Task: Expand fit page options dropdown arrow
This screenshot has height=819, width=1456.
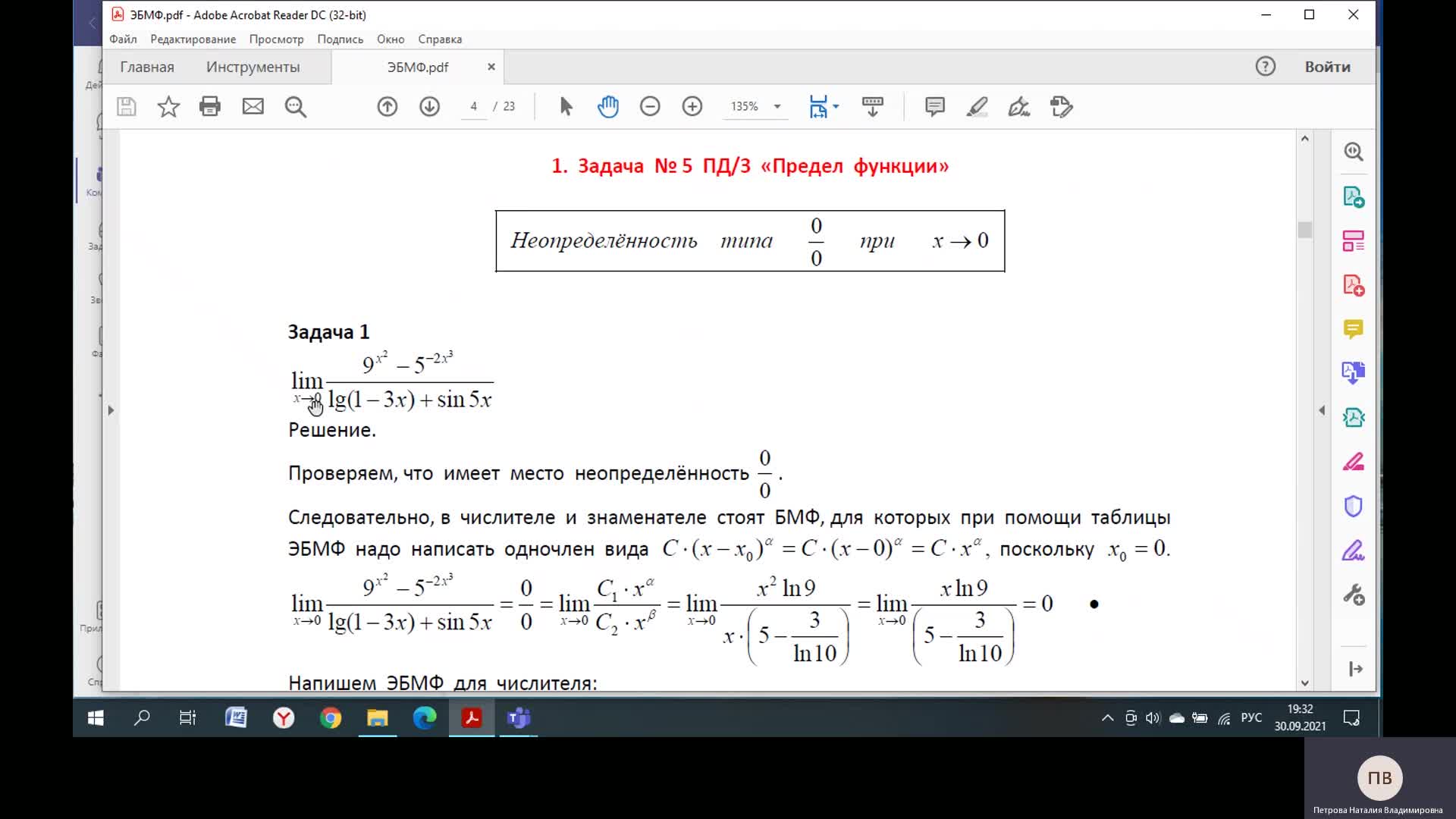Action: click(836, 107)
